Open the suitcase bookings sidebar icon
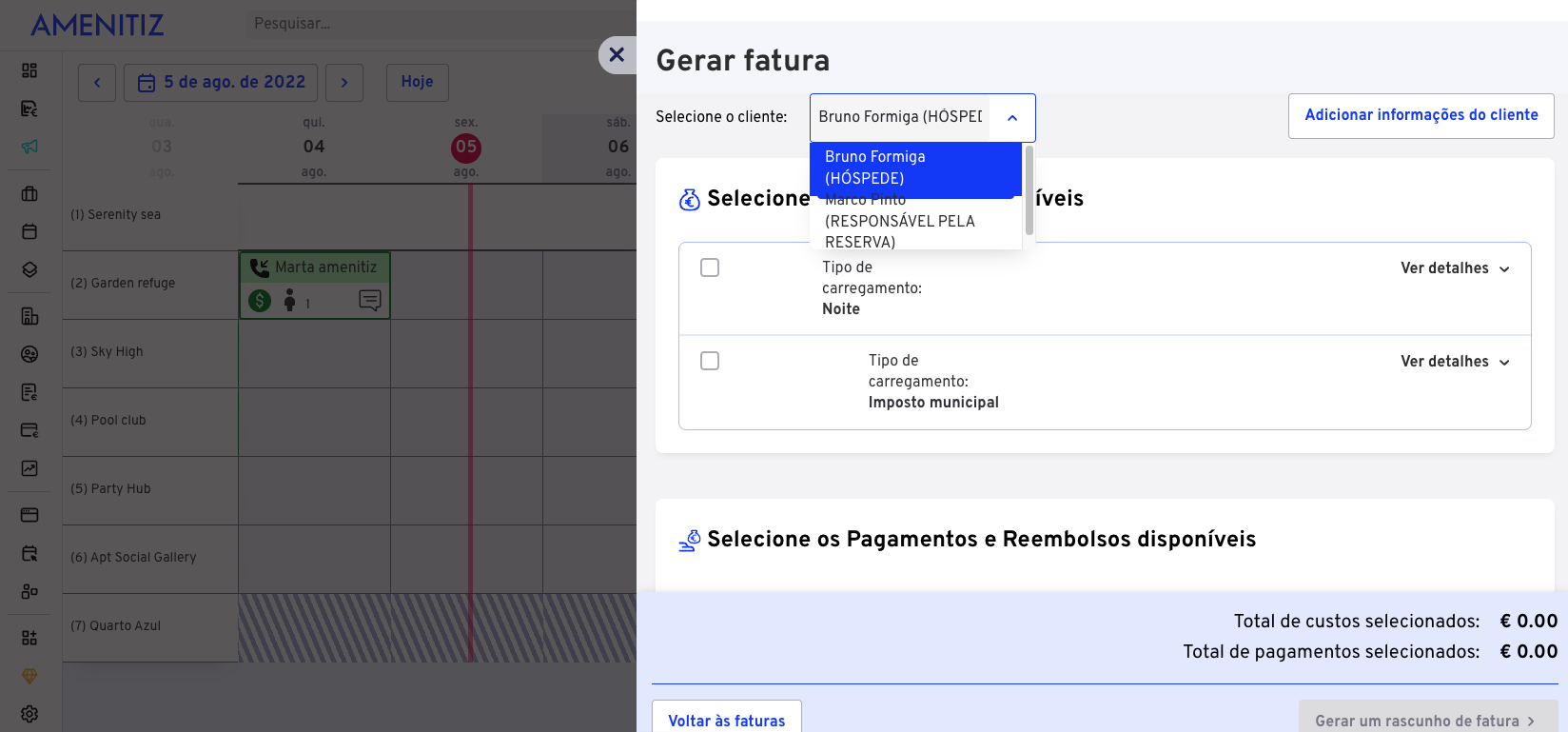This screenshot has height=732, width=1568. click(29, 193)
